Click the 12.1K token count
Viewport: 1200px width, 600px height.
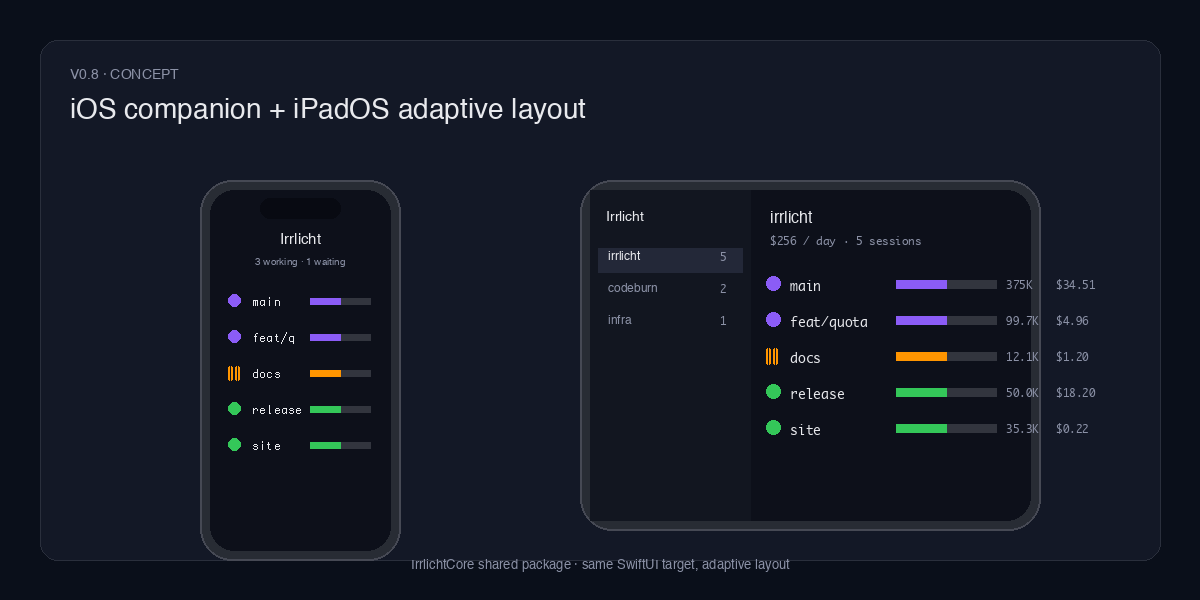pyautogui.click(x=1022, y=357)
